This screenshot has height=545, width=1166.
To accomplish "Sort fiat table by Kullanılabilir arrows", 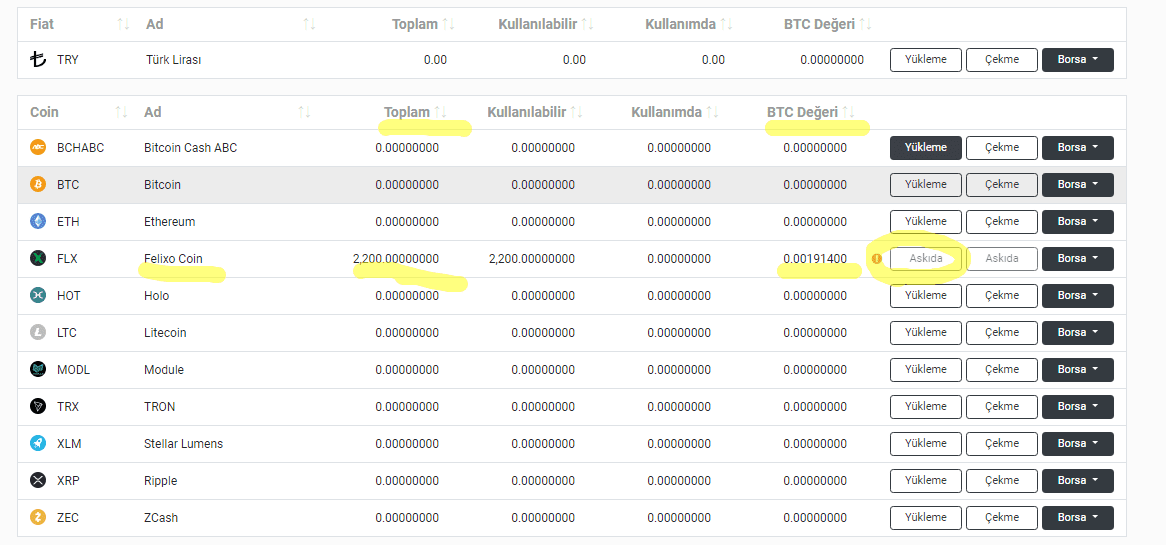I will (x=587, y=25).
